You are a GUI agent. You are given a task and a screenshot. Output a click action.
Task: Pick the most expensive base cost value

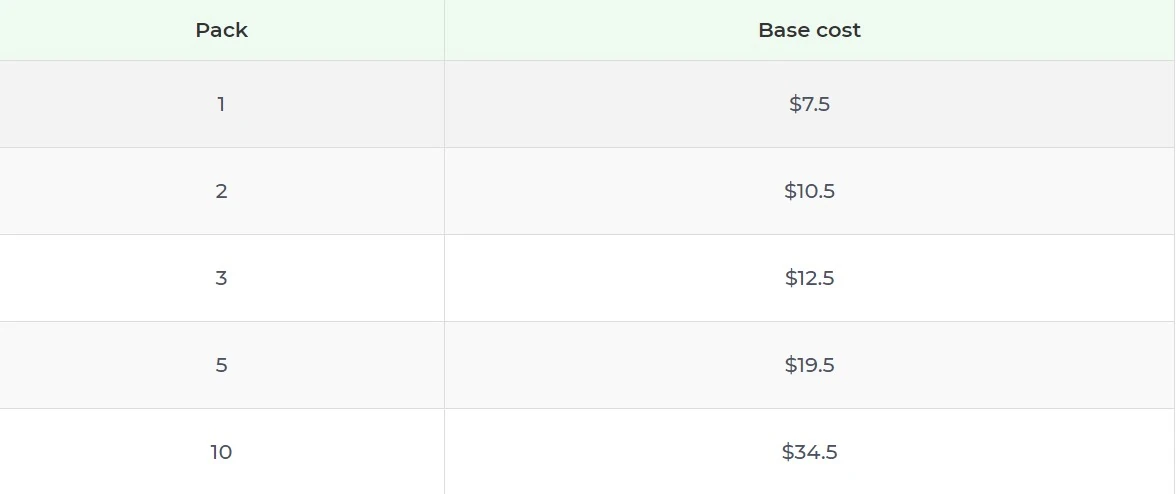point(809,452)
